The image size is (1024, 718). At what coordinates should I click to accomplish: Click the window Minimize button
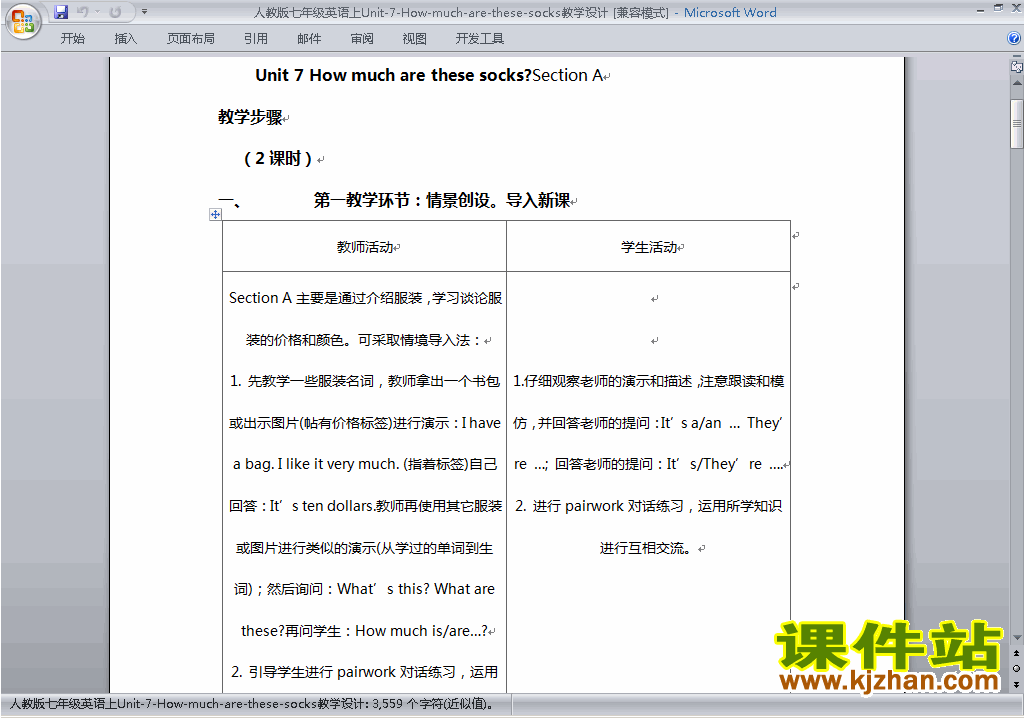pos(980,9)
